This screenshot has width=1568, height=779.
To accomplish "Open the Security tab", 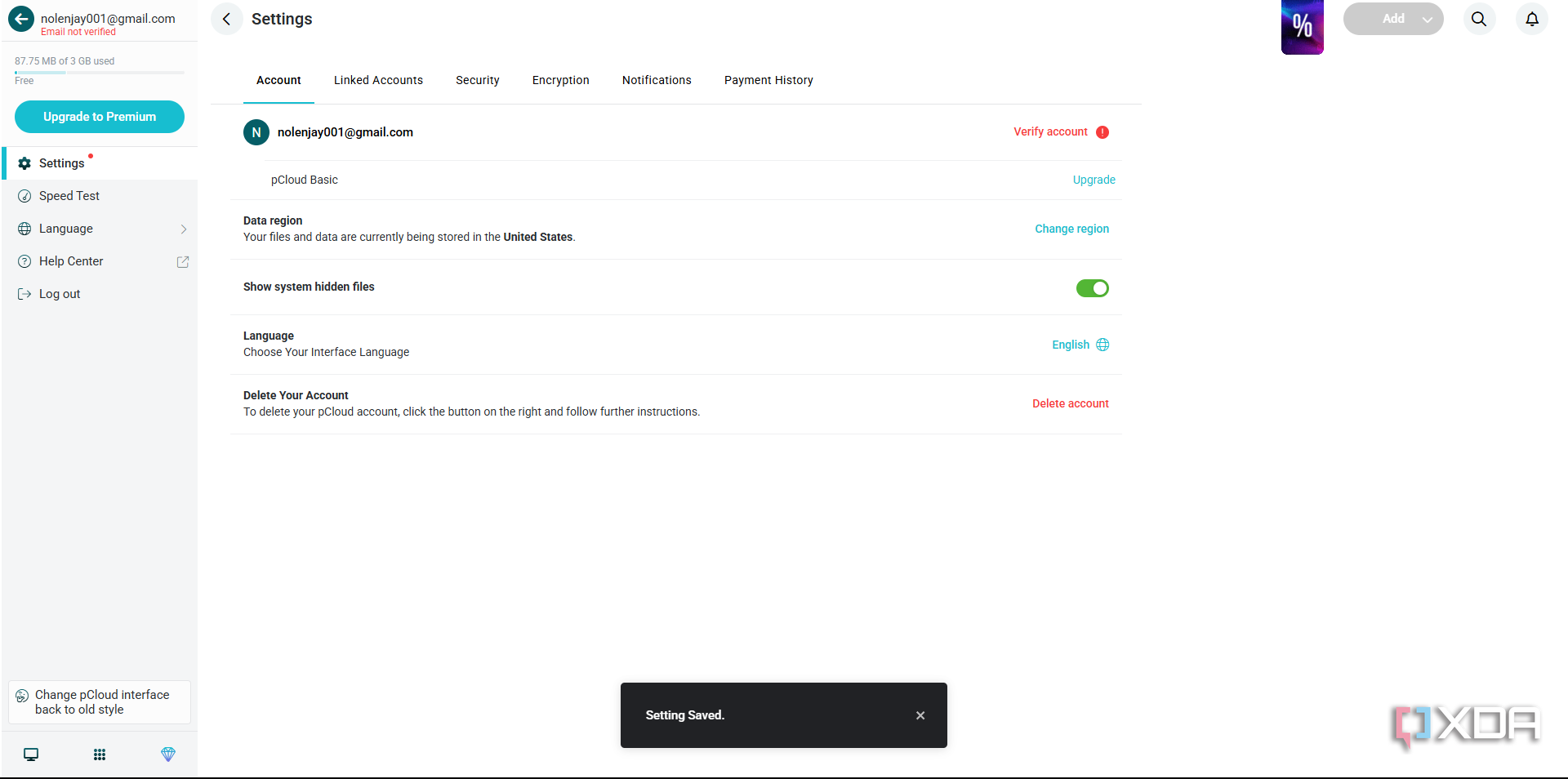I will 478,80.
